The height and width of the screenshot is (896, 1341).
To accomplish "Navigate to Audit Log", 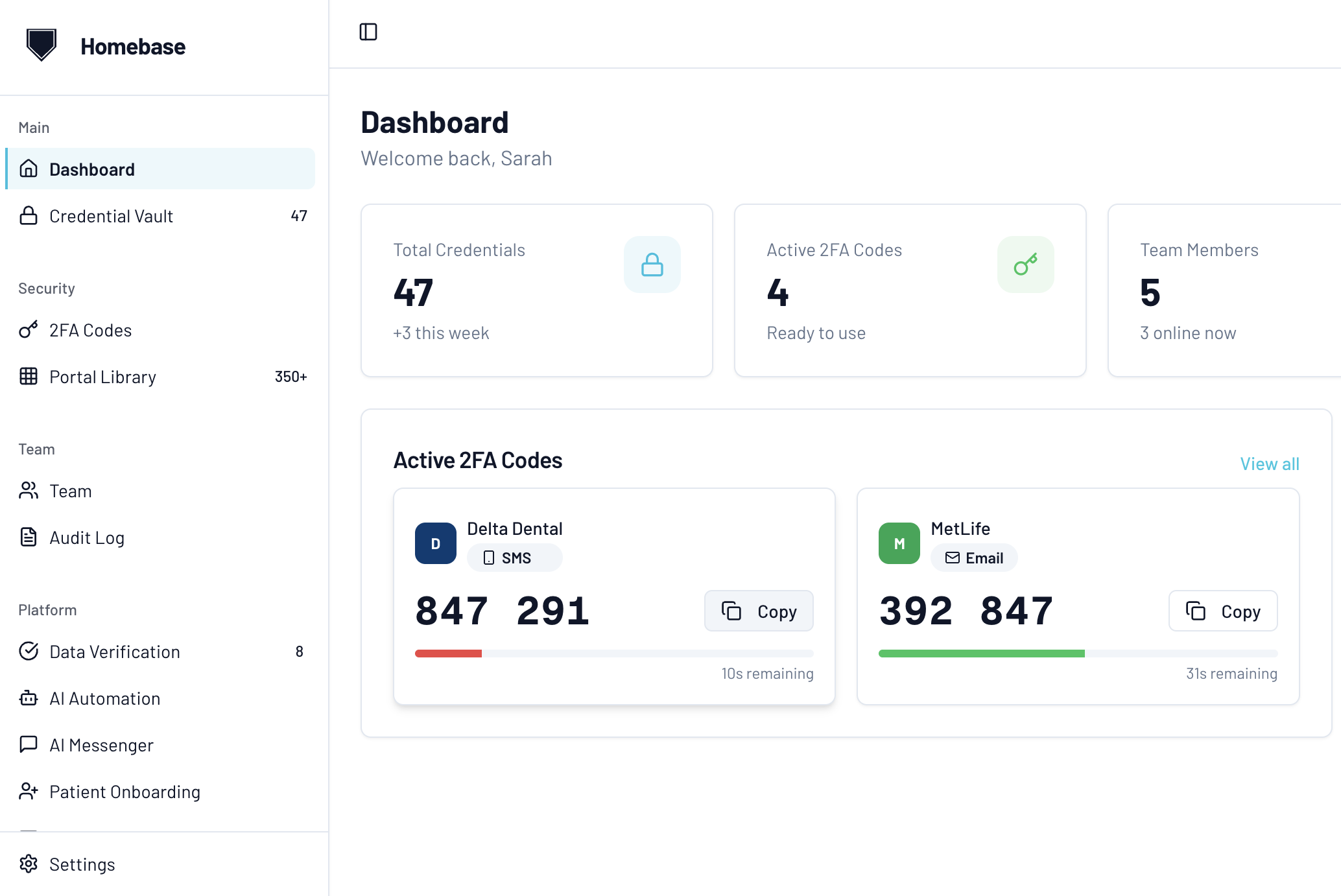I will pyautogui.click(x=87, y=537).
